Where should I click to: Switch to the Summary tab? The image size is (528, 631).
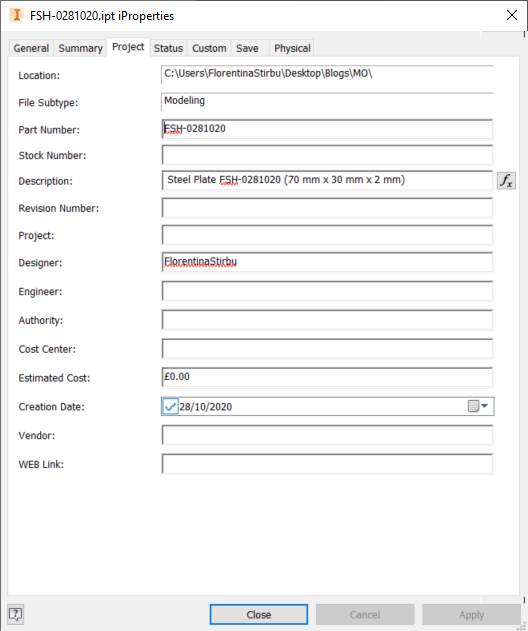pos(80,48)
